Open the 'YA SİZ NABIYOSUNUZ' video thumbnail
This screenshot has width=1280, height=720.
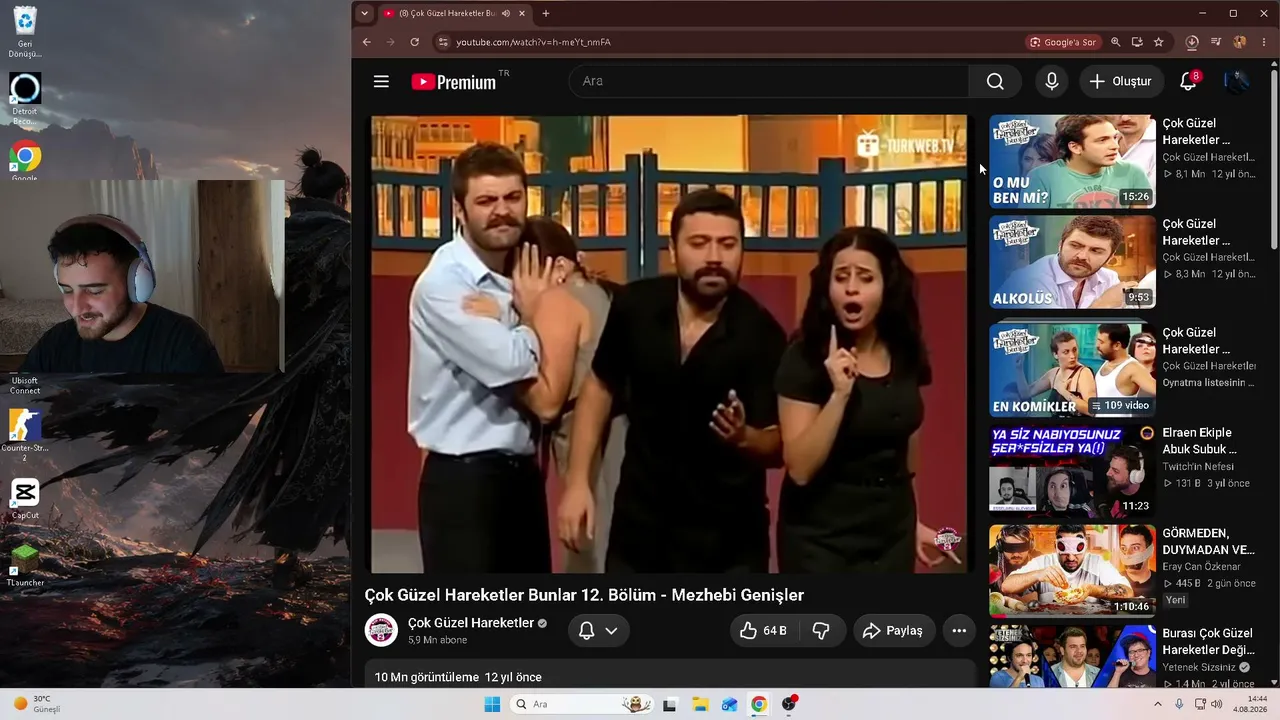pos(1072,471)
